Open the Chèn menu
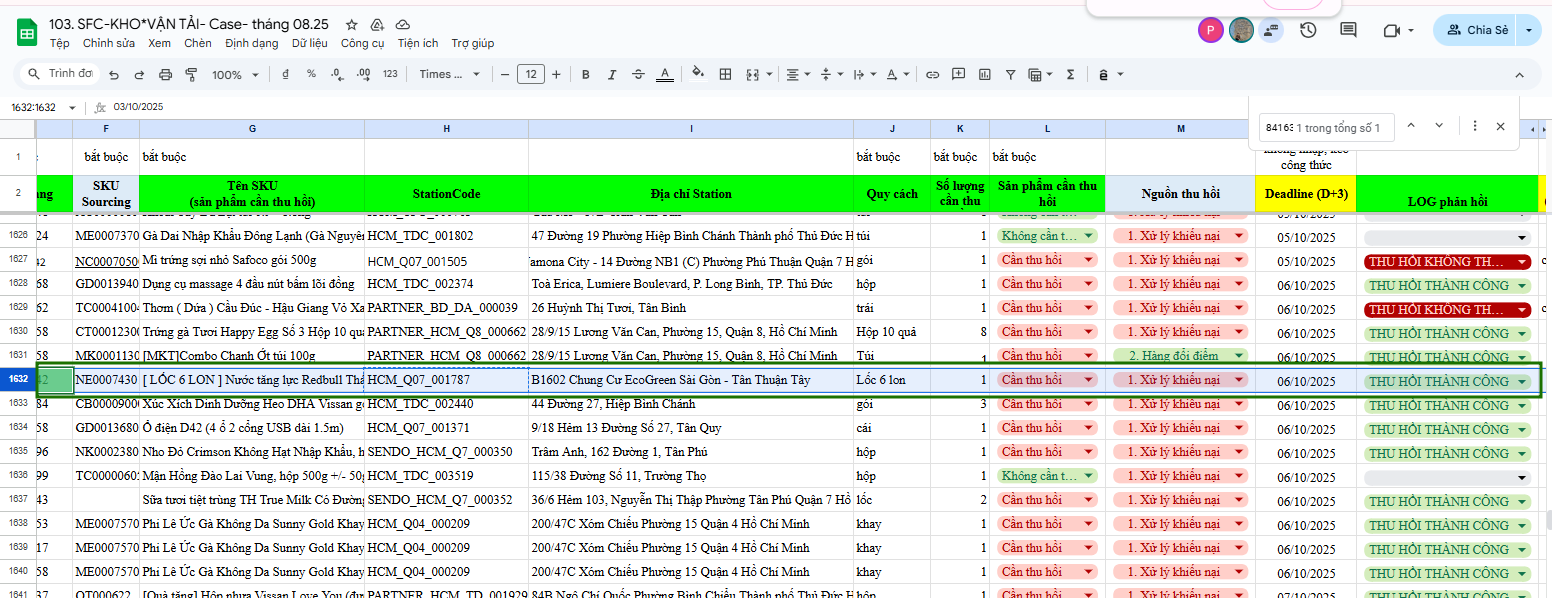 tap(198, 43)
